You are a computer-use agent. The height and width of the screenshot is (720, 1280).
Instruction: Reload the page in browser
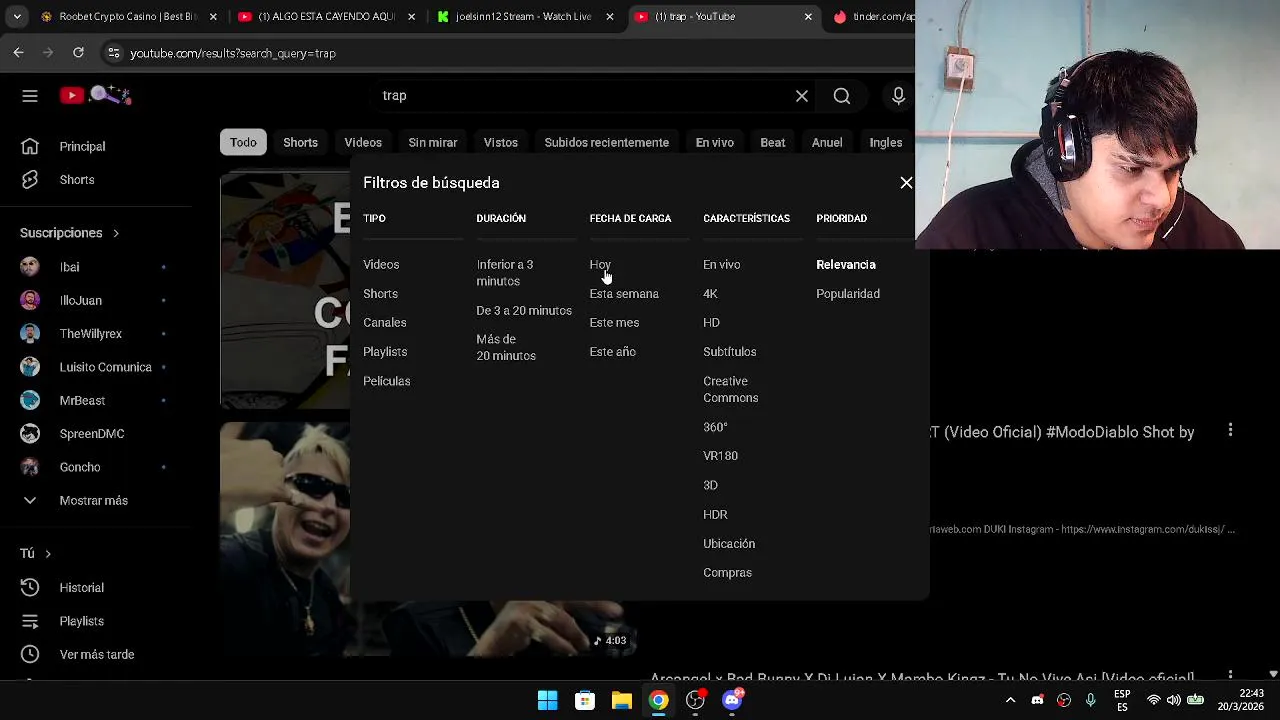[x=78, y=53]
